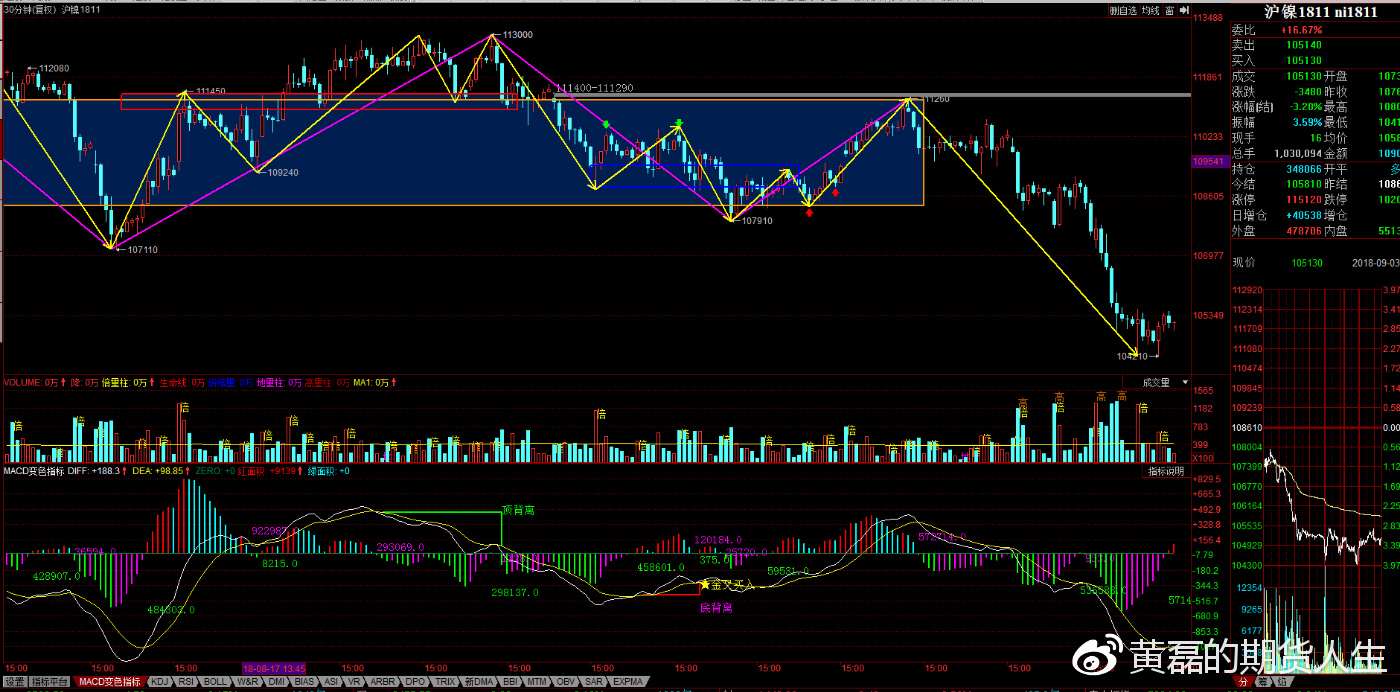Click the 顶背离 divergence label
Image resolution: width=1400 pixels, height=692 pixels.
(518, 510)
